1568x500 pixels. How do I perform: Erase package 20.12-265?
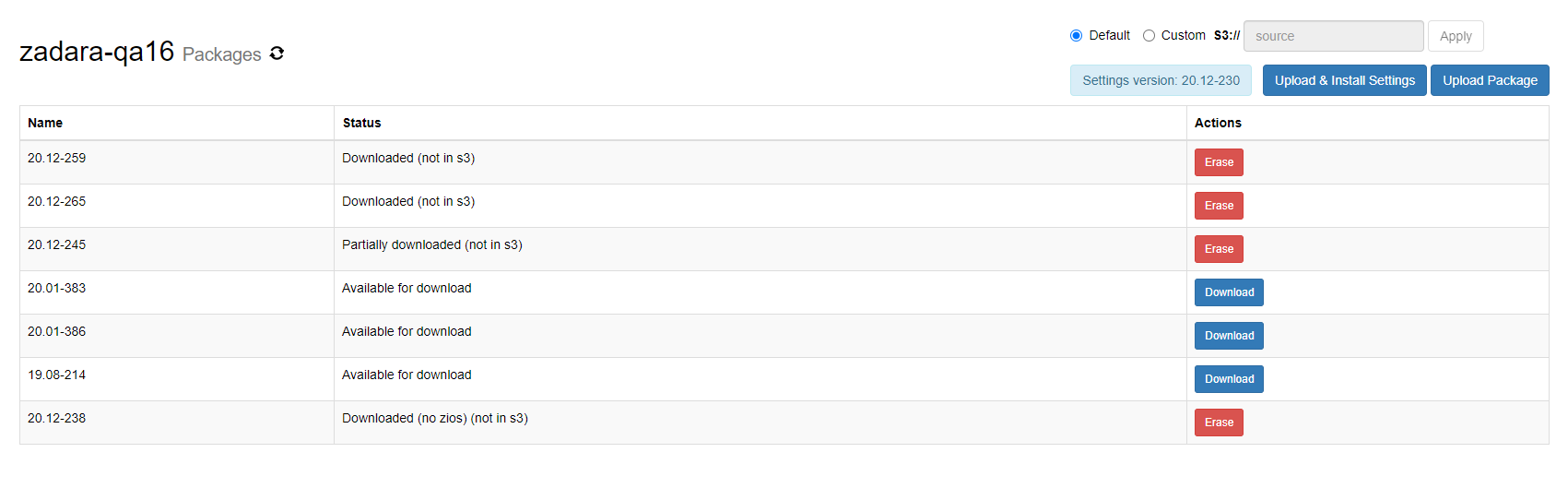coord(1219,206)
